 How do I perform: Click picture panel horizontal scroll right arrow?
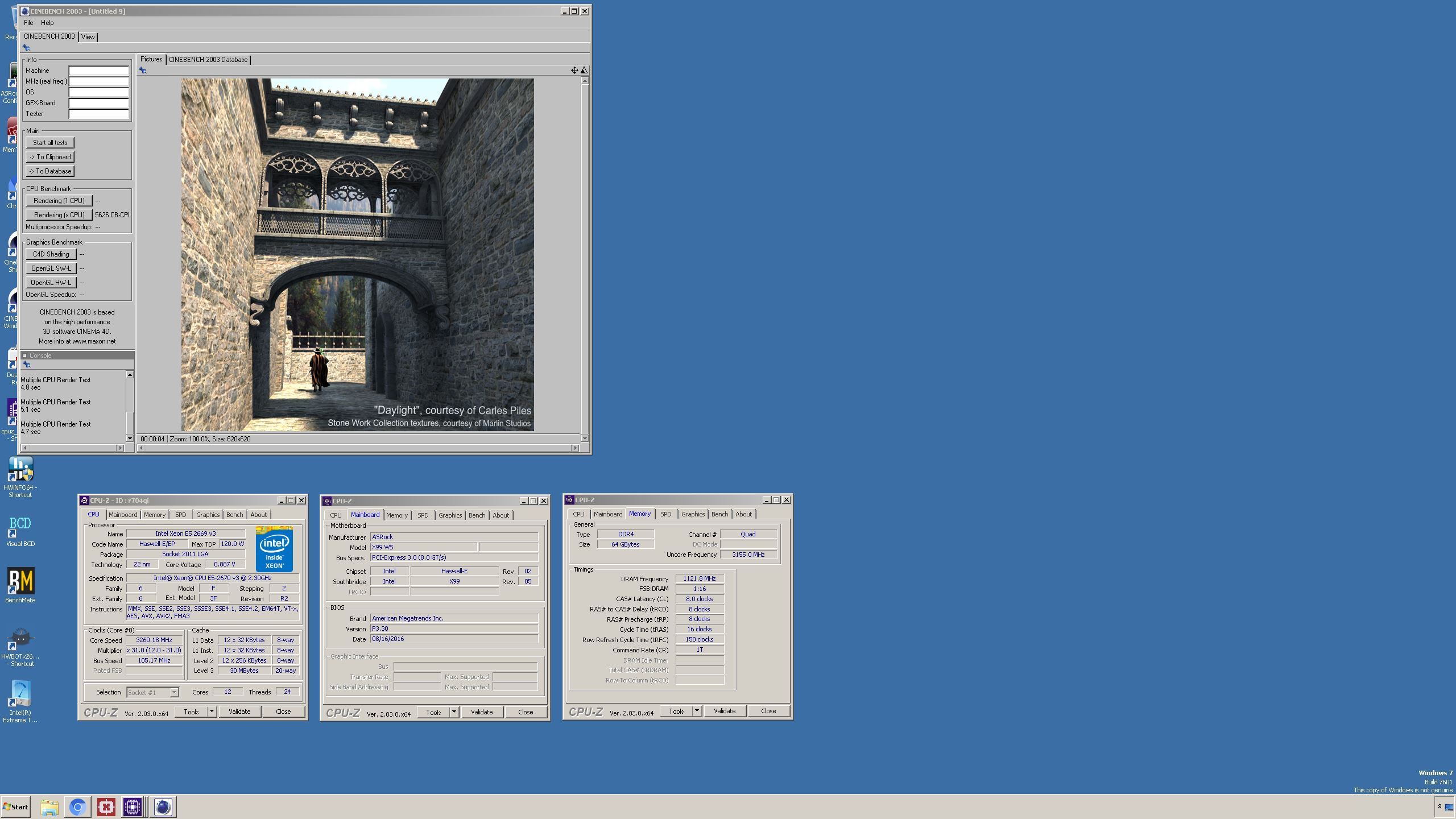pyautogui.click(x=575, y=448)
